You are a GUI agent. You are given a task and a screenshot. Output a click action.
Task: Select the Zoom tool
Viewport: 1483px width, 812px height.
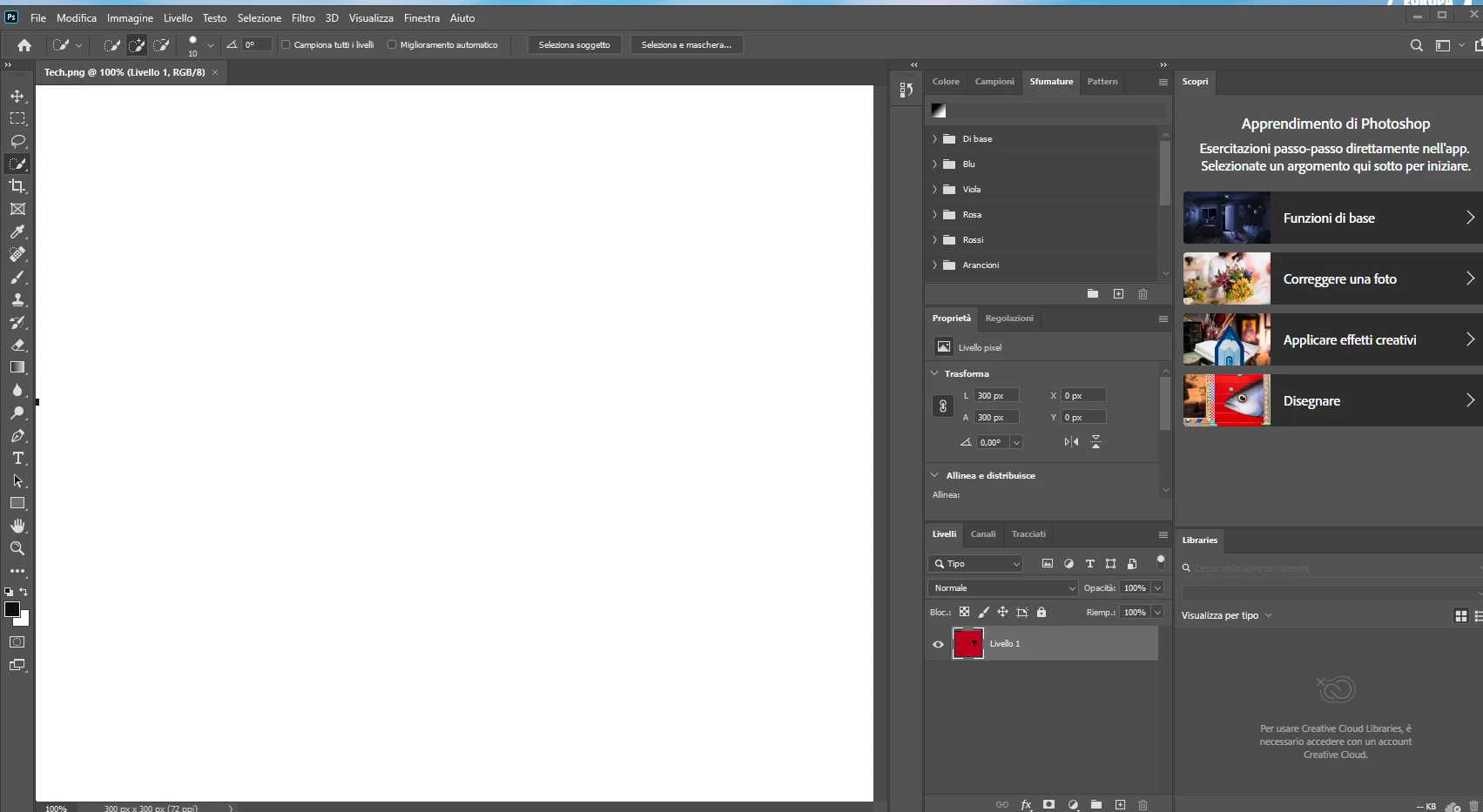coord(17,548)
